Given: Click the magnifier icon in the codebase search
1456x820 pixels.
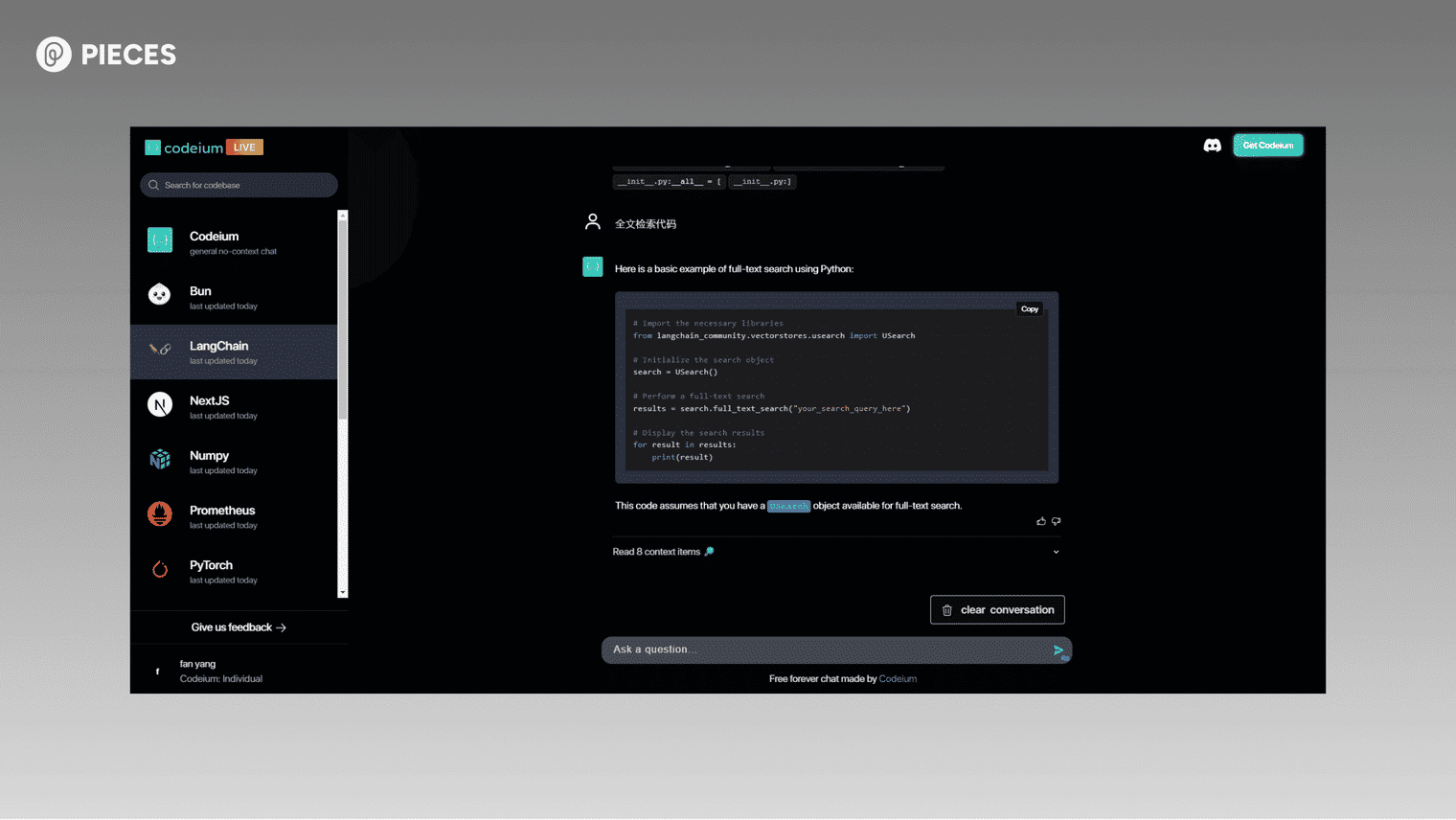Looking at the screenshot, I should tap(153, 185).
